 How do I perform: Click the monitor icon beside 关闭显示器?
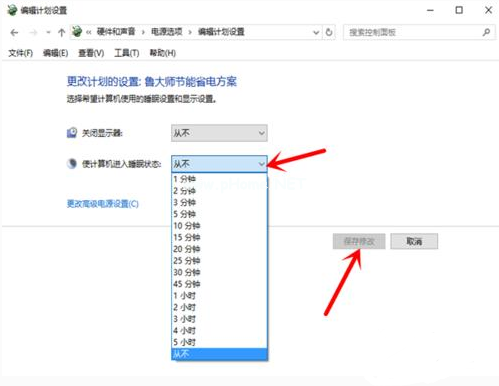tap(72, 133)
